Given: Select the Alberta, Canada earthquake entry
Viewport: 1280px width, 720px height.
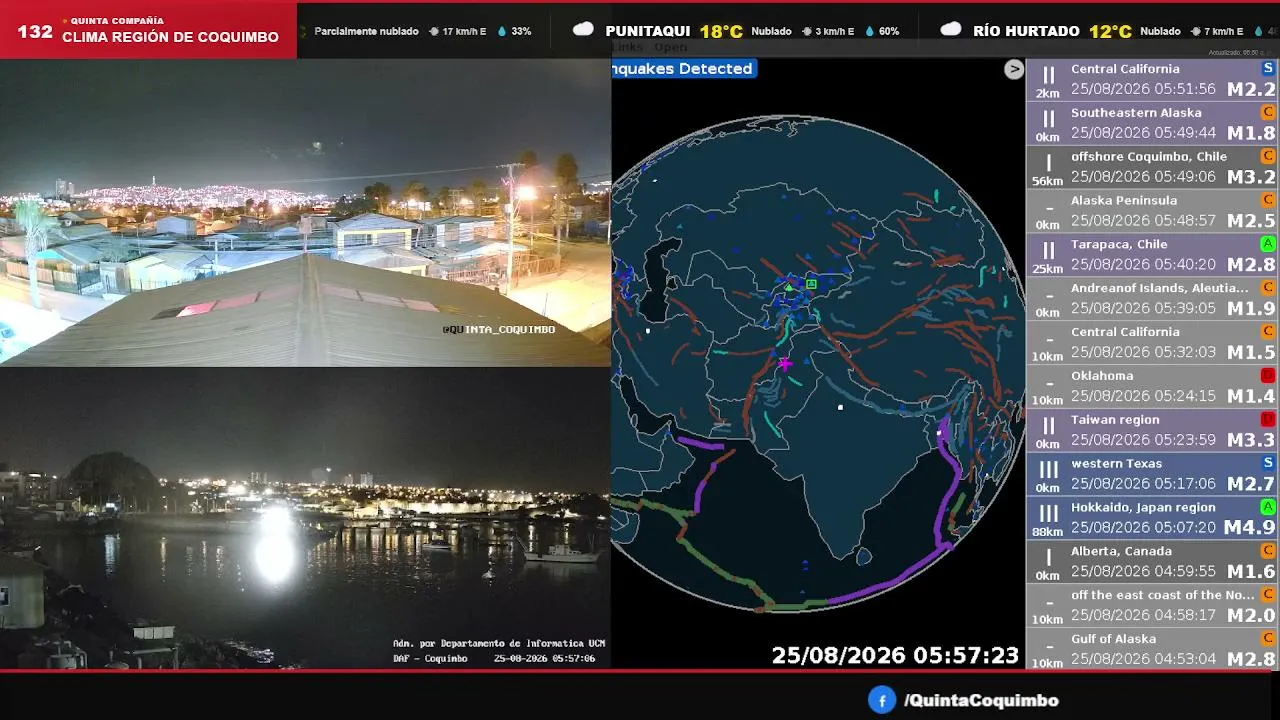Looking at the screenshot, I should [1153, 562].
